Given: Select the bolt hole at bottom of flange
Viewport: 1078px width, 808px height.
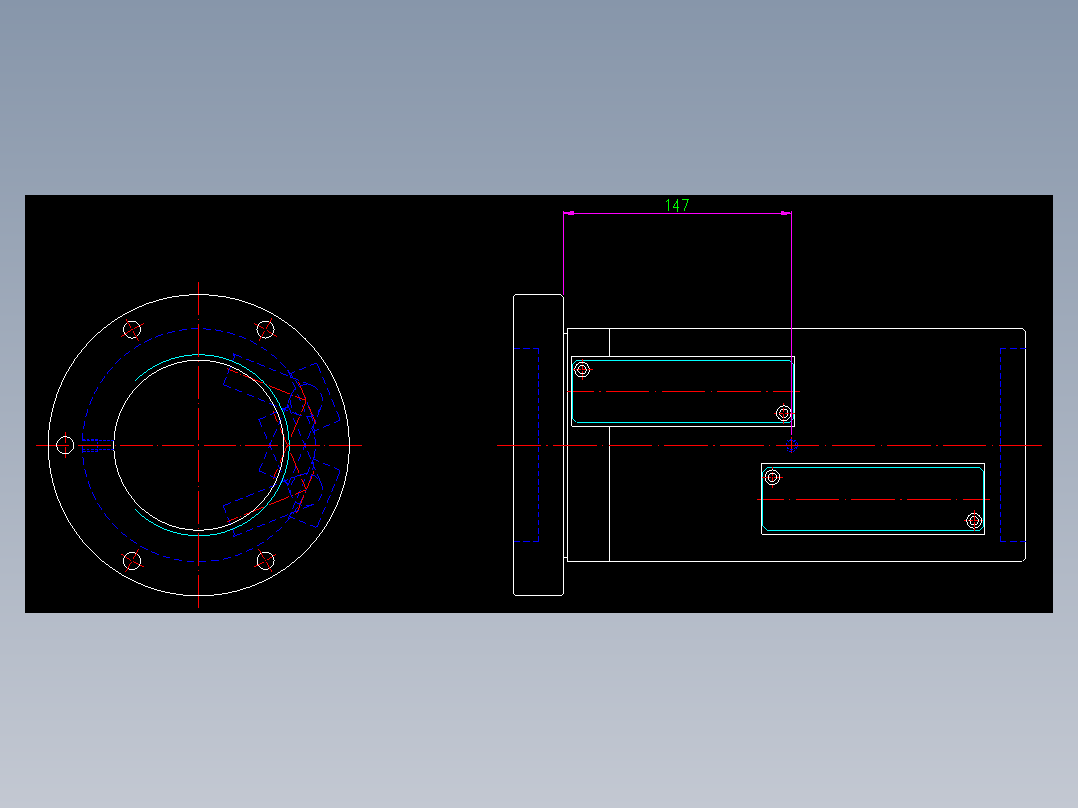Looking at the screenshot, I should click(x=131, y=561).
